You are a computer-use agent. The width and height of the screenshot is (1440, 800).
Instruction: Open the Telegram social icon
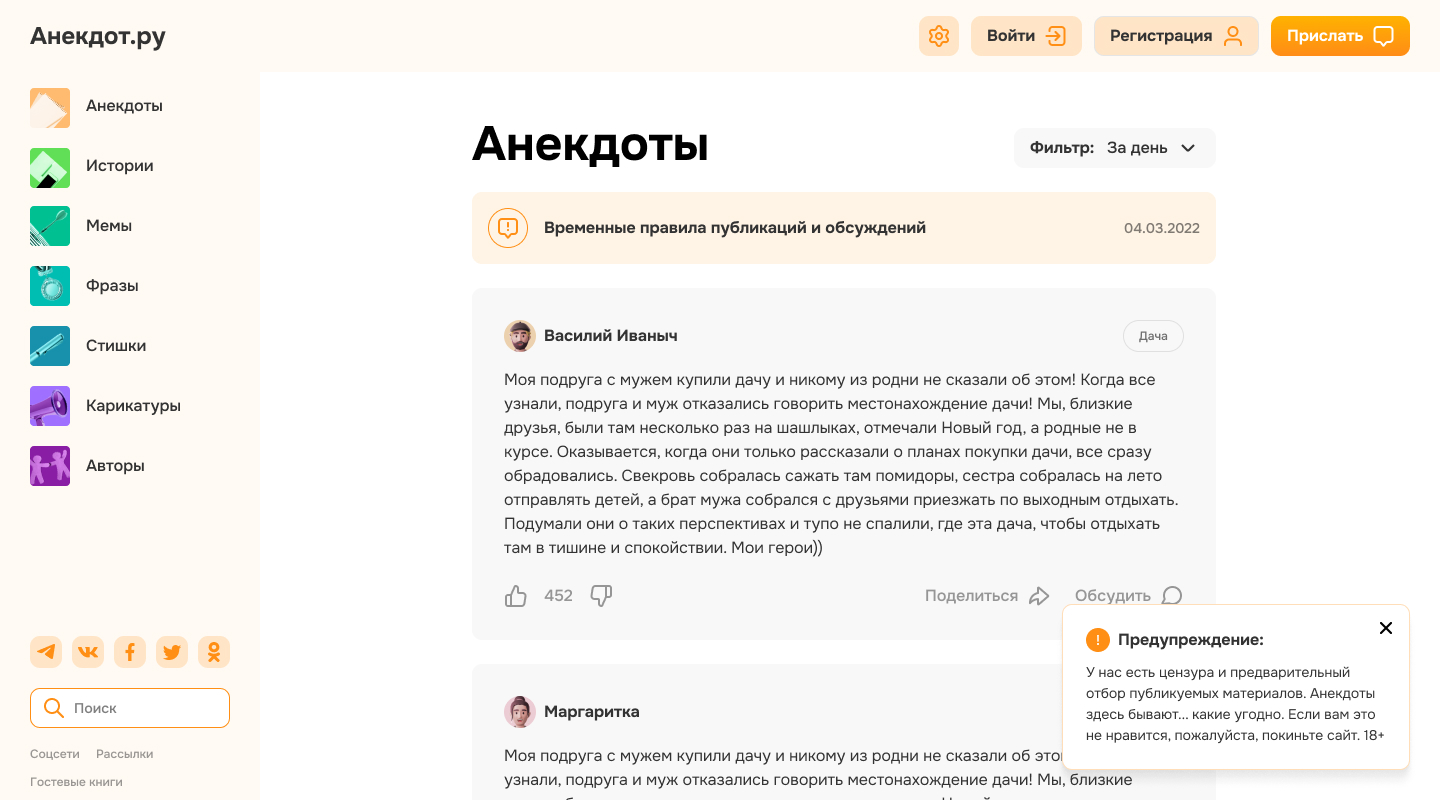pos(46,651)
